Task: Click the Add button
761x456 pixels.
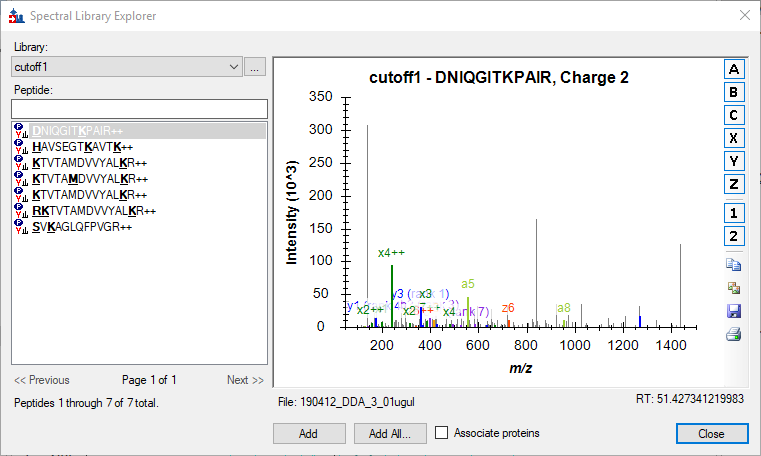Action: click(x=308, y=434)
